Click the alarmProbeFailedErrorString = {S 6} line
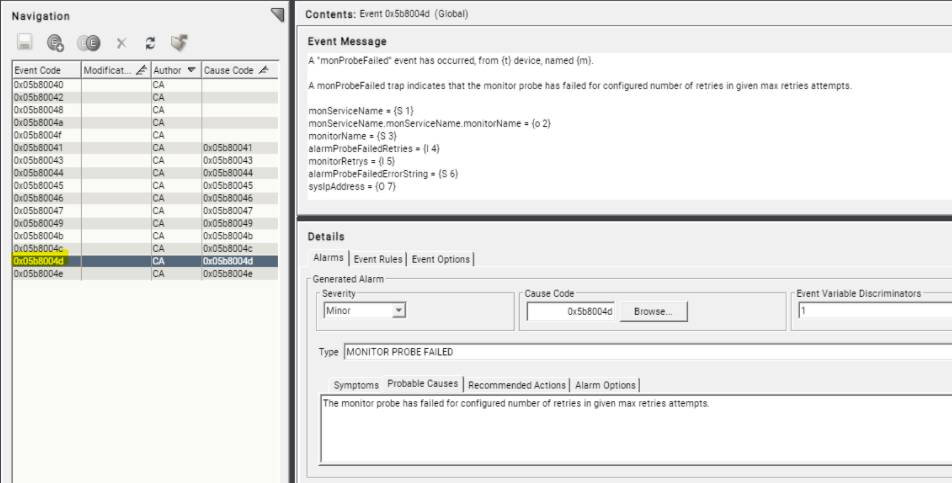The width and height of the screenshot is (952, 483). pyautogui.click(x=383, y=174)
